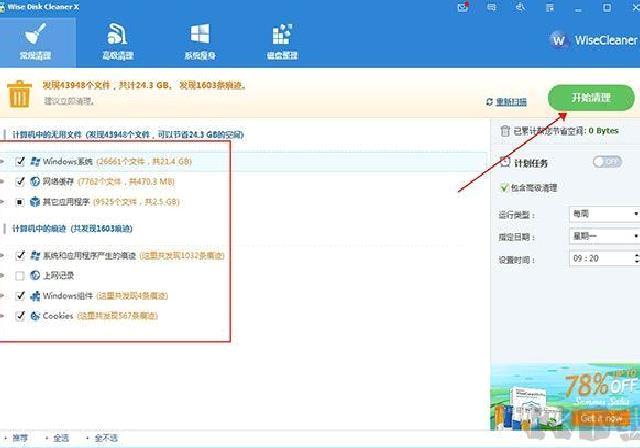Image resolution: width=640 pixels, height=448 pixels.
Task: Open the 常规清理 common cleaner tab
Action: click(36, 42)
